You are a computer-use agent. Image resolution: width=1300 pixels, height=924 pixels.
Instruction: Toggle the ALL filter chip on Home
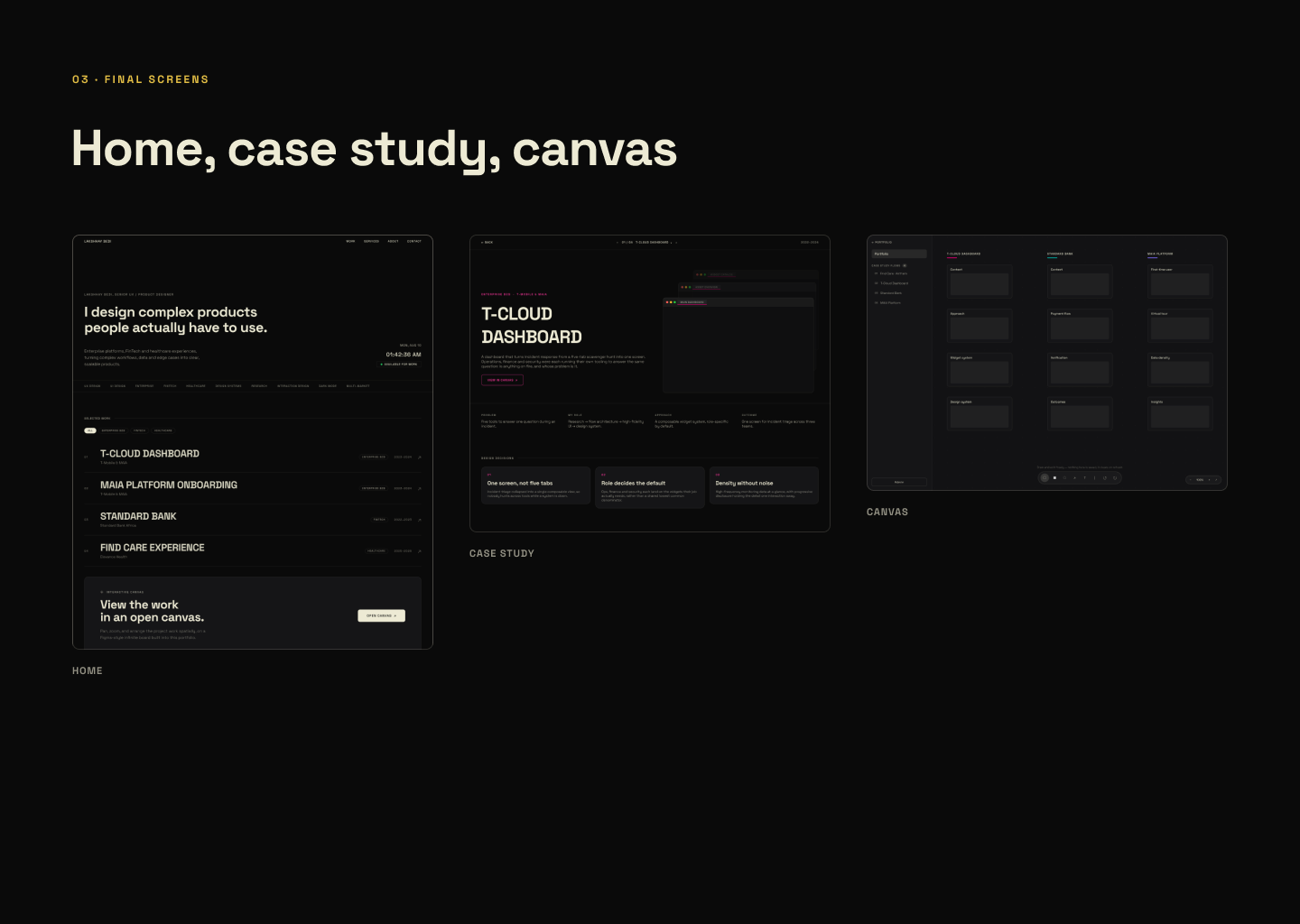click(90, 430)
